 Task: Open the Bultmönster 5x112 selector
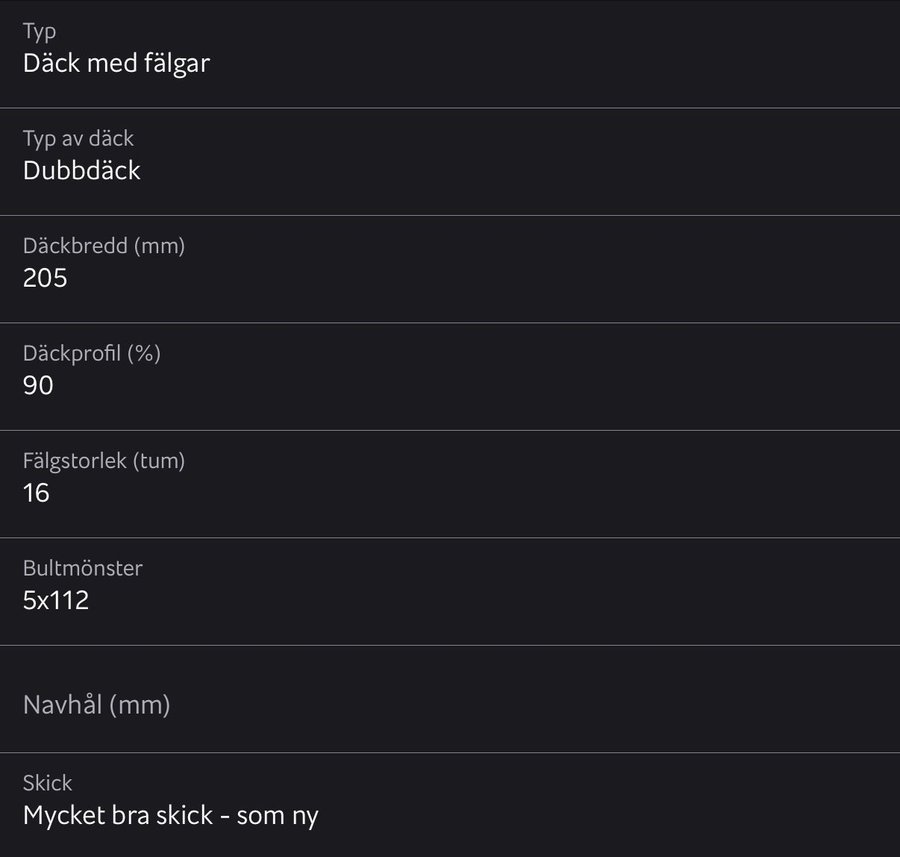(x=450, y=591)
